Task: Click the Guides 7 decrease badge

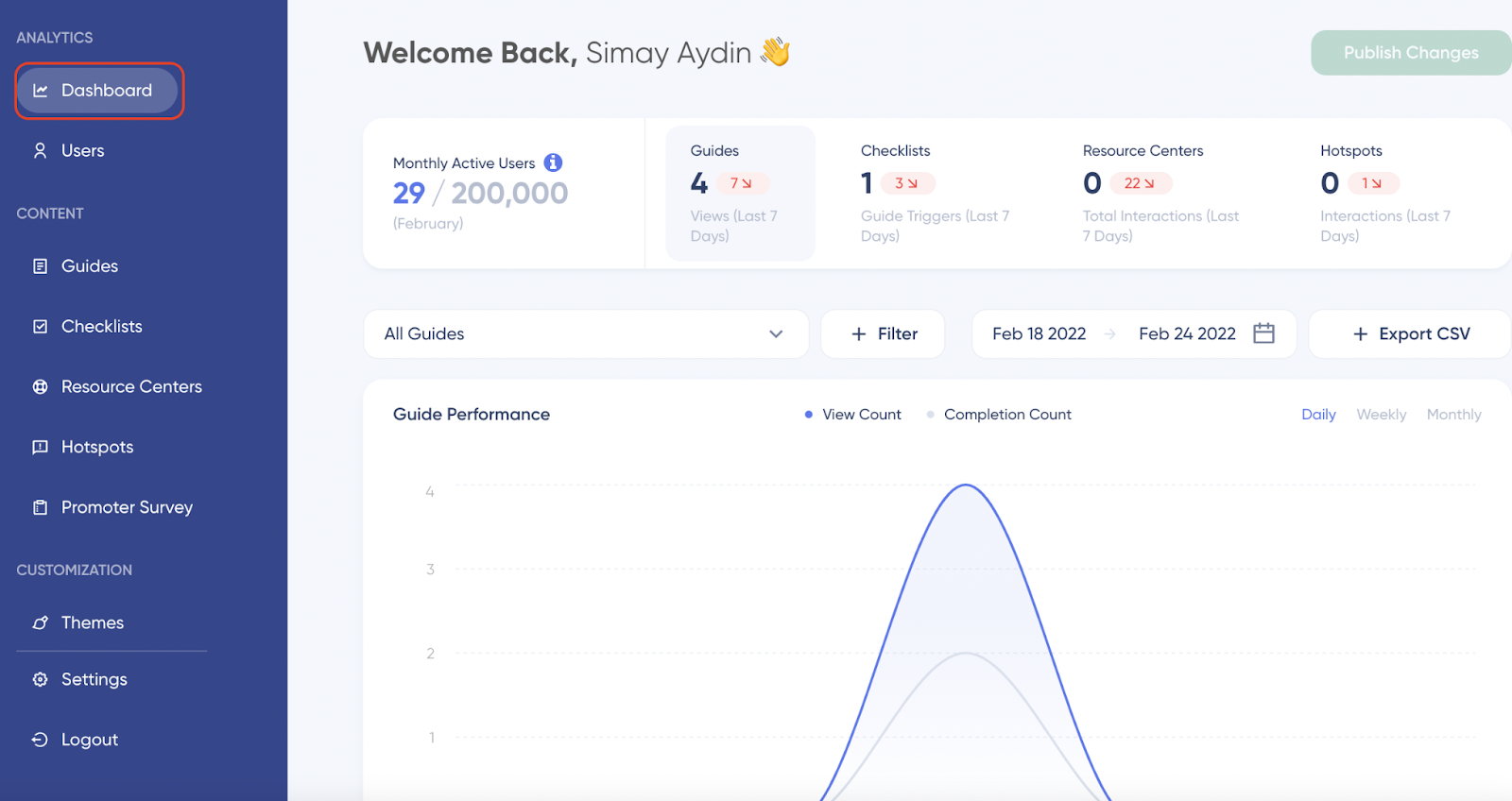Action: point(742,183)
